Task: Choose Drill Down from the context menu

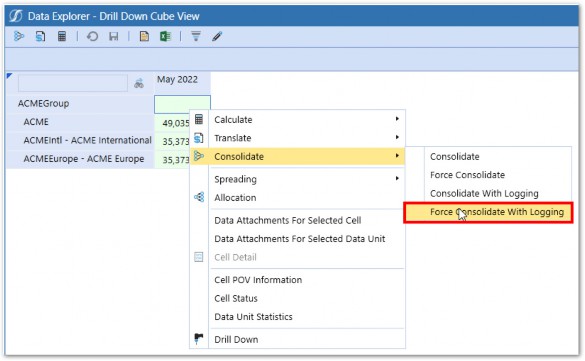Action: point(297,339)
